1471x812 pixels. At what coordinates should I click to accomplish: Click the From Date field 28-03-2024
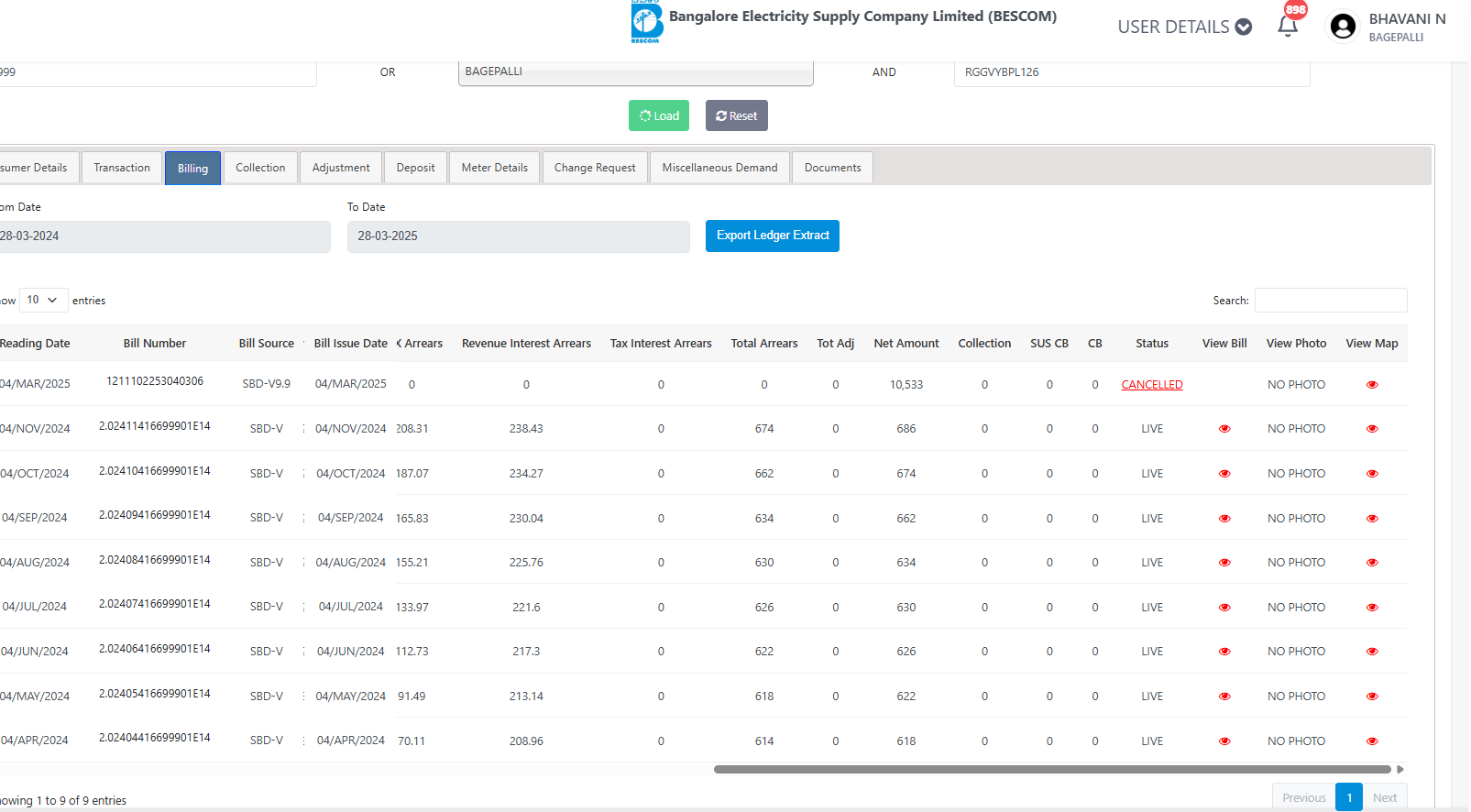coord(163,236)
